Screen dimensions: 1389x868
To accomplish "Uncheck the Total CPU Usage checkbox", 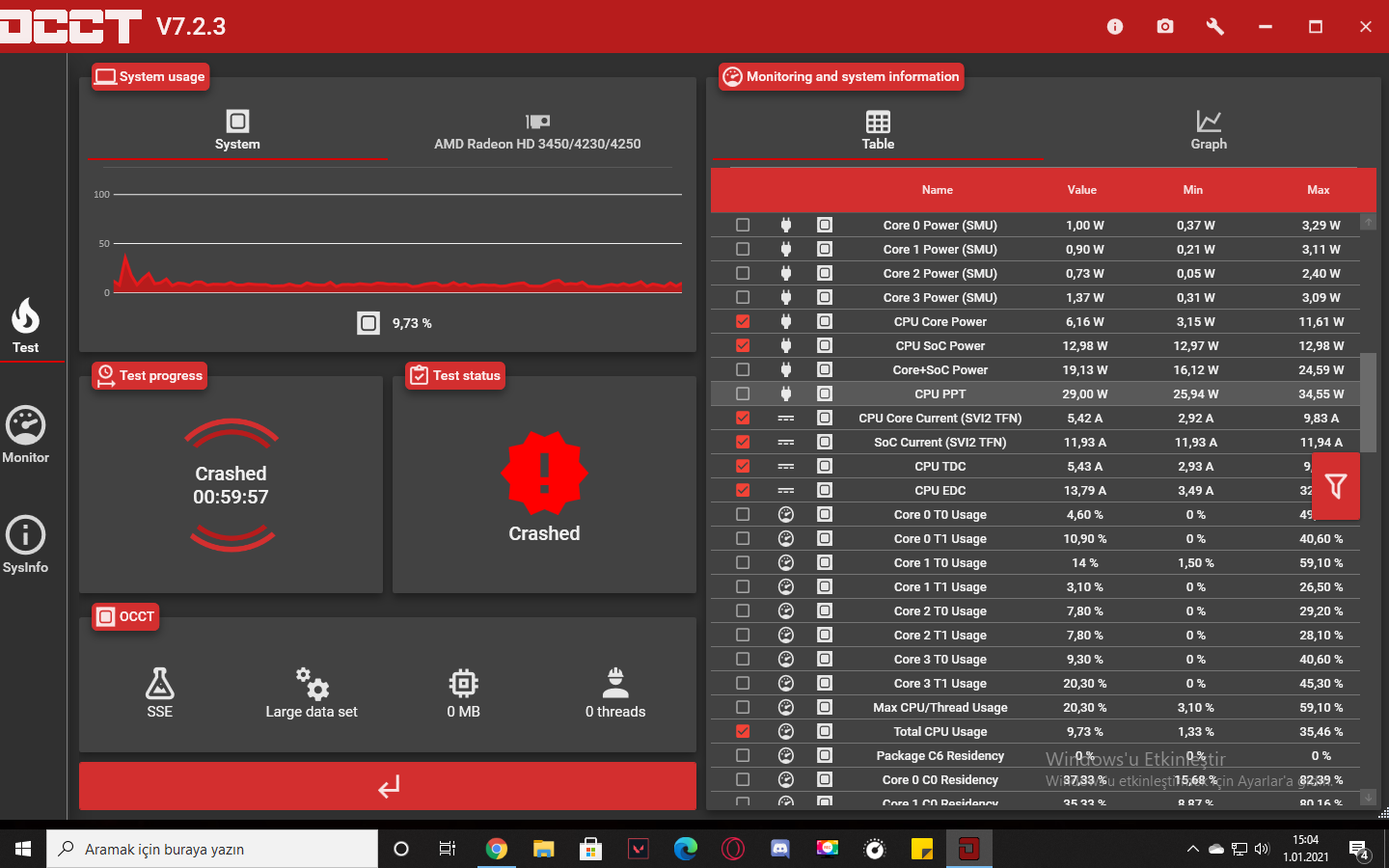I will [743, 731].
